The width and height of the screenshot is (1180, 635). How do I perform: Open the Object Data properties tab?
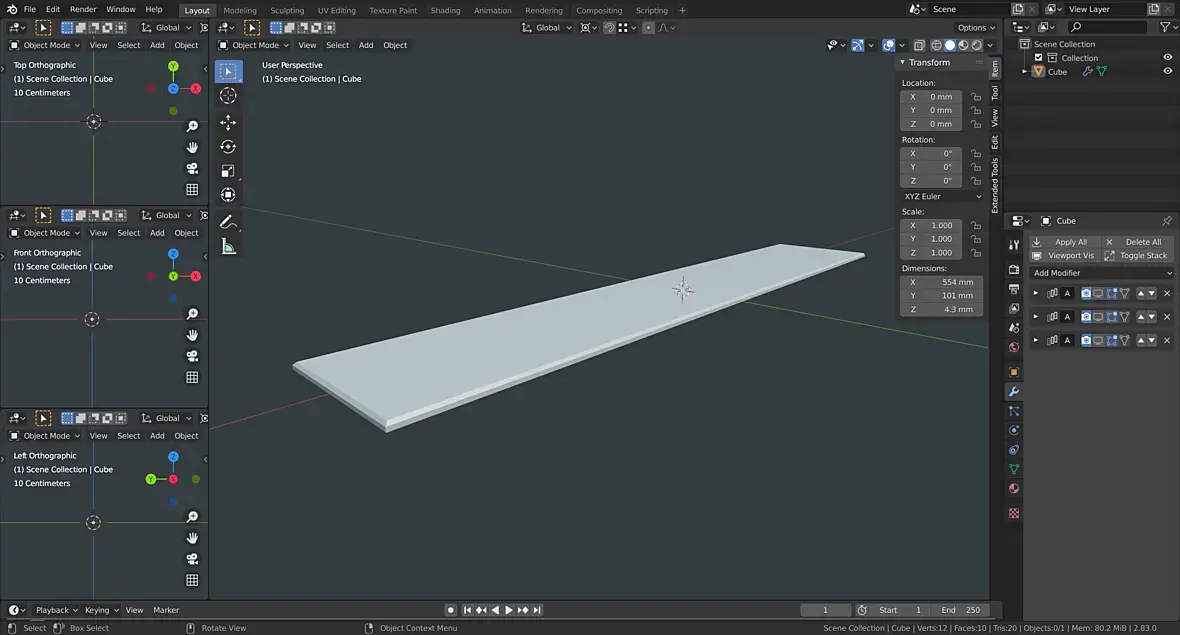click(x=1014, y=469)
